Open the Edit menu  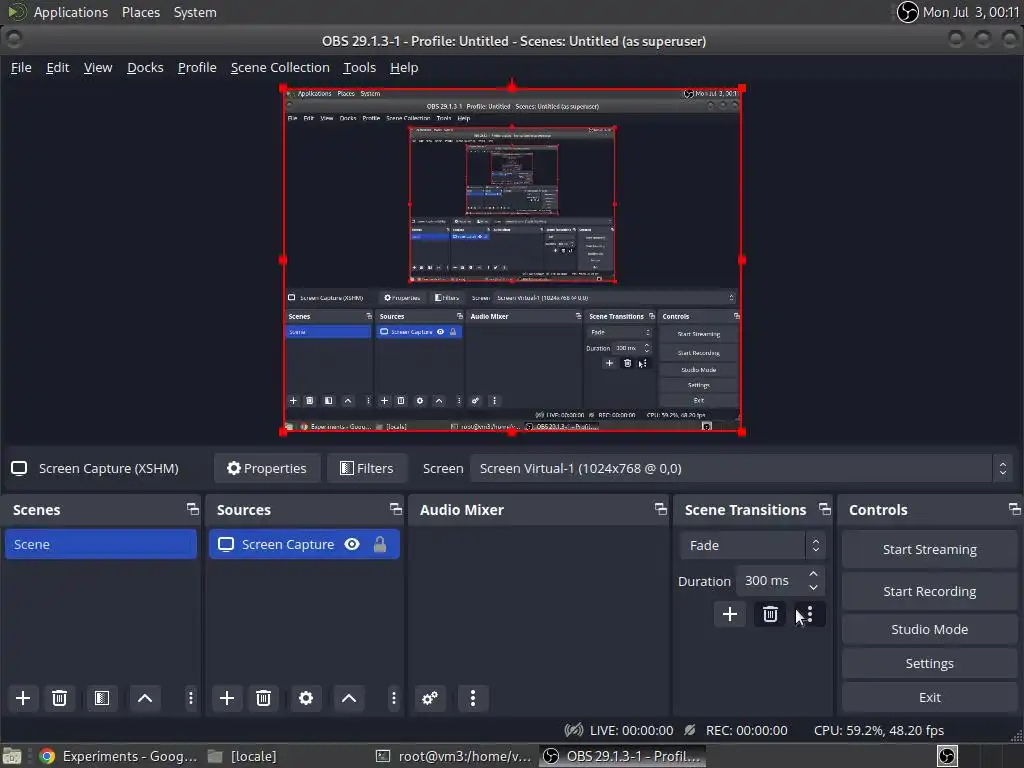pos(57,67)
